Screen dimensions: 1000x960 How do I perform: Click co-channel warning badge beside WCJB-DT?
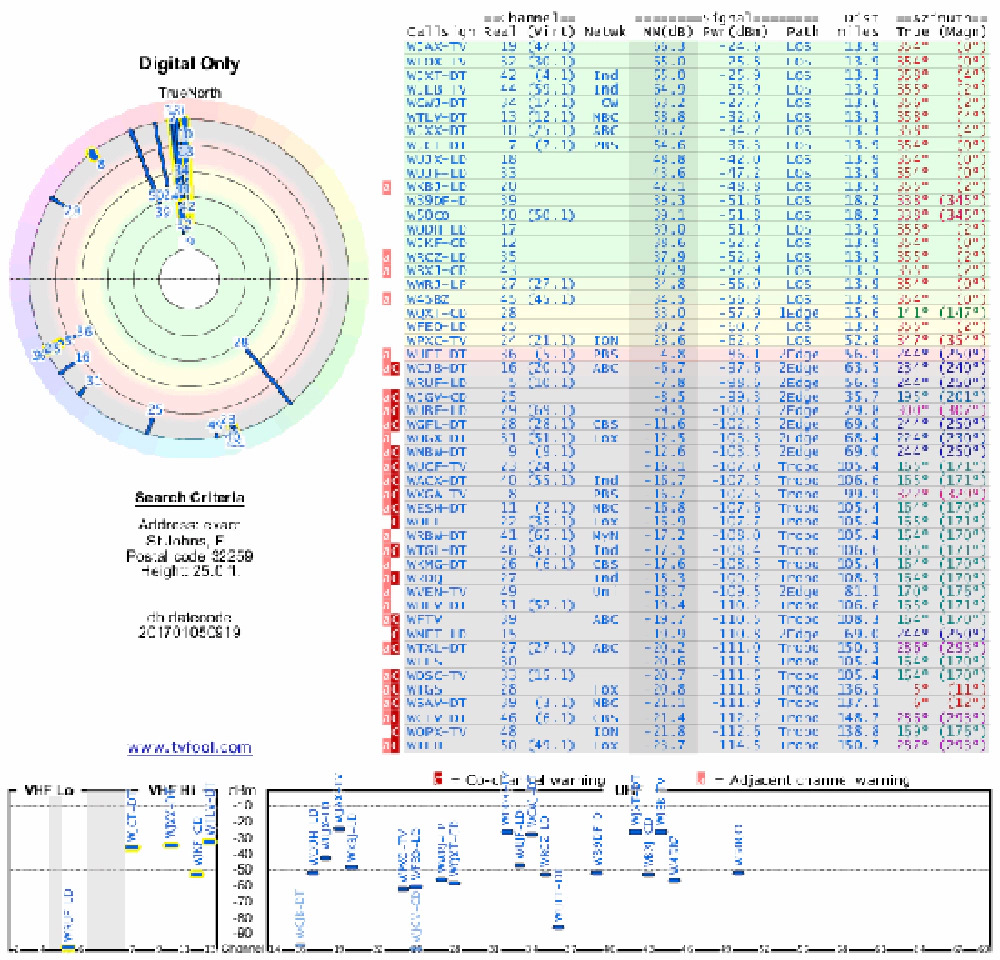click(x=395, y=369)
